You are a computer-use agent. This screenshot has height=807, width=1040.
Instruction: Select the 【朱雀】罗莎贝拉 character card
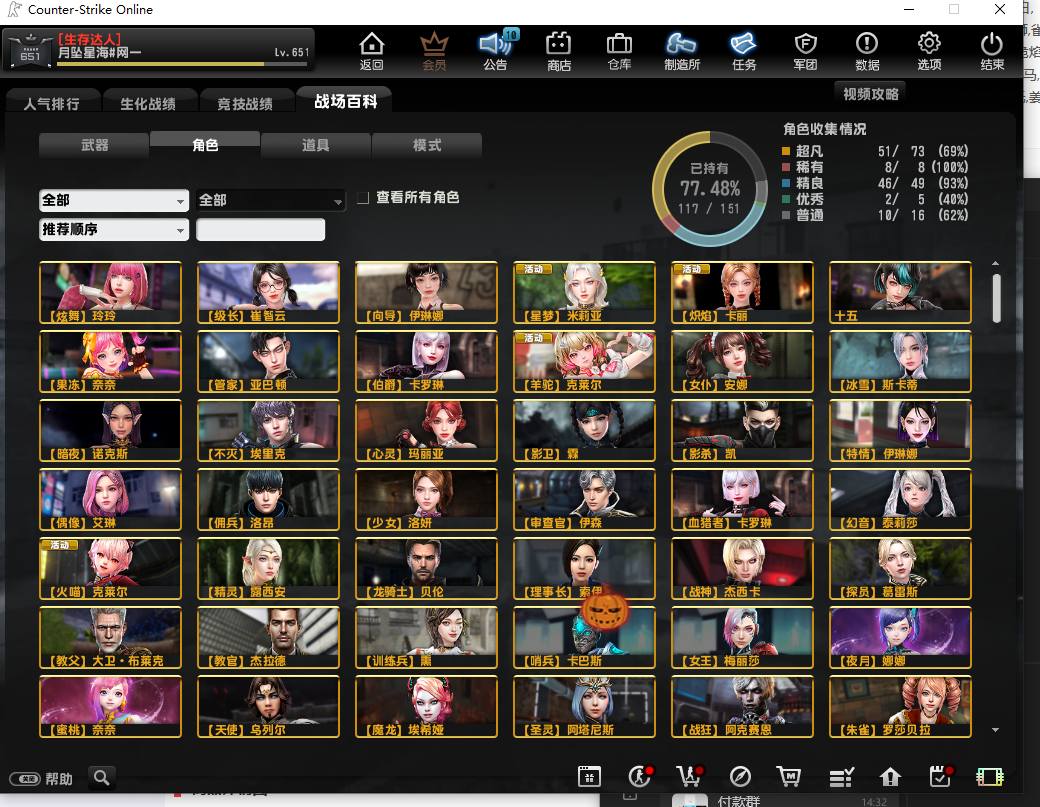(x=900, y=706)
